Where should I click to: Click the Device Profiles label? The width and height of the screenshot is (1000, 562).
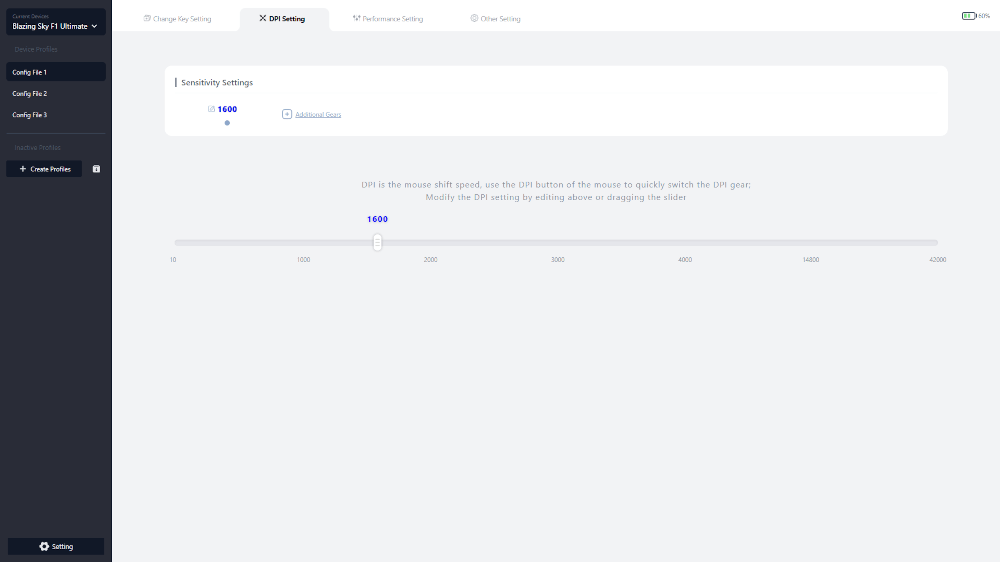[x=36, y=49]
